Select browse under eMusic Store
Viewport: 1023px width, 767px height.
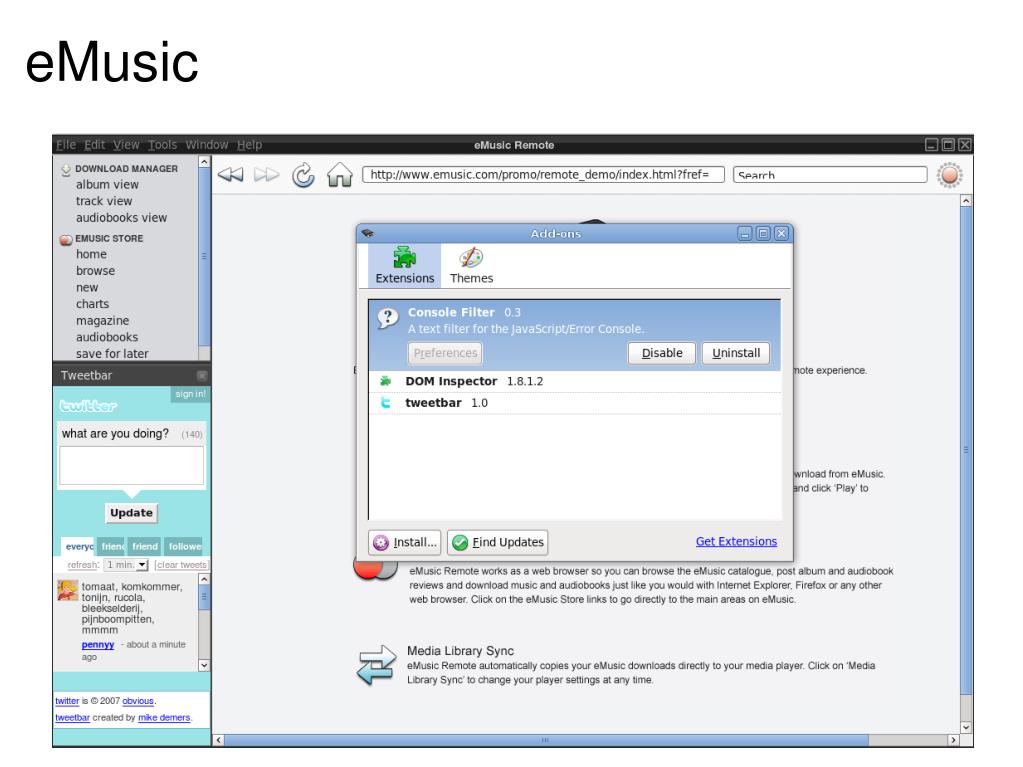pos(95,271)
